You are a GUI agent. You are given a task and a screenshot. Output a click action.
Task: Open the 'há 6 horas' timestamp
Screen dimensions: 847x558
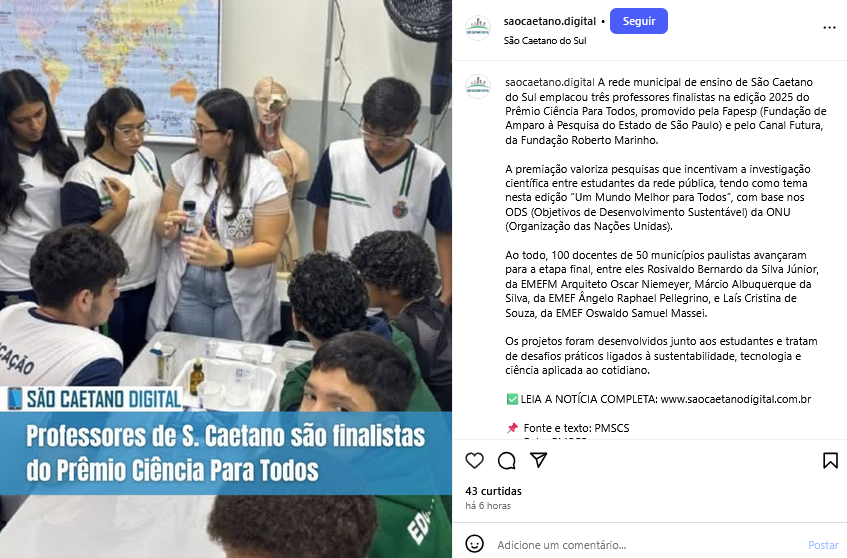(x=488, y=506)
